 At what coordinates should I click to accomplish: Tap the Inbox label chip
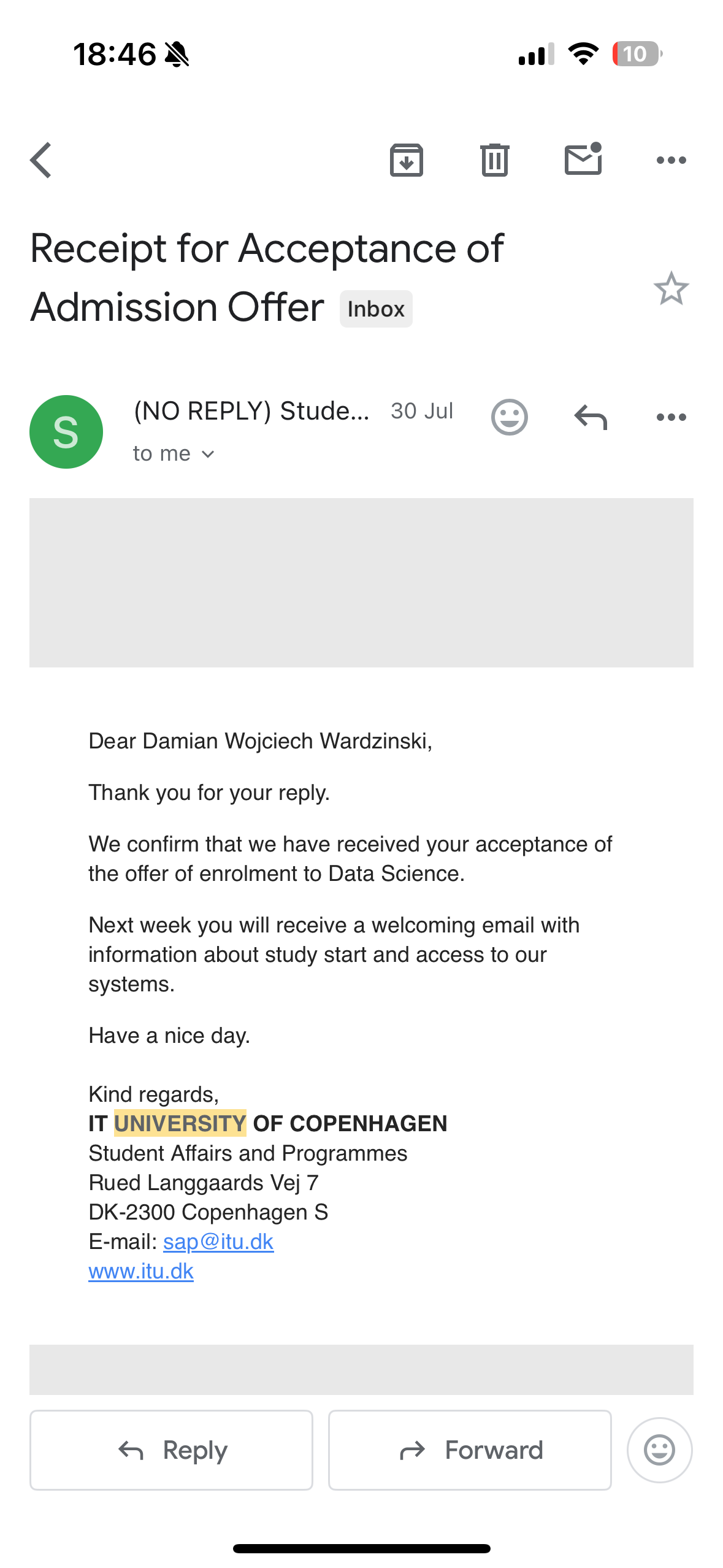(376, 309)
